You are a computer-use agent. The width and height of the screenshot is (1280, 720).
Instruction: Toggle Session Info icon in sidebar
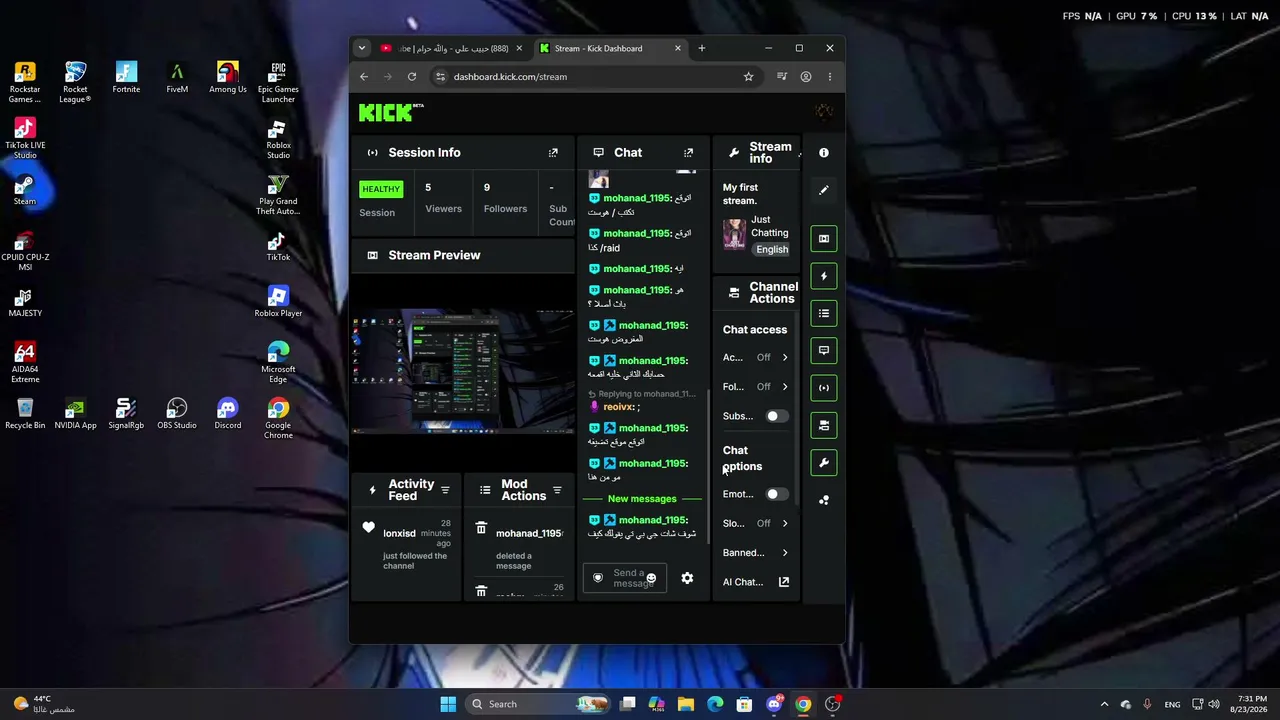tap(824, 388)
